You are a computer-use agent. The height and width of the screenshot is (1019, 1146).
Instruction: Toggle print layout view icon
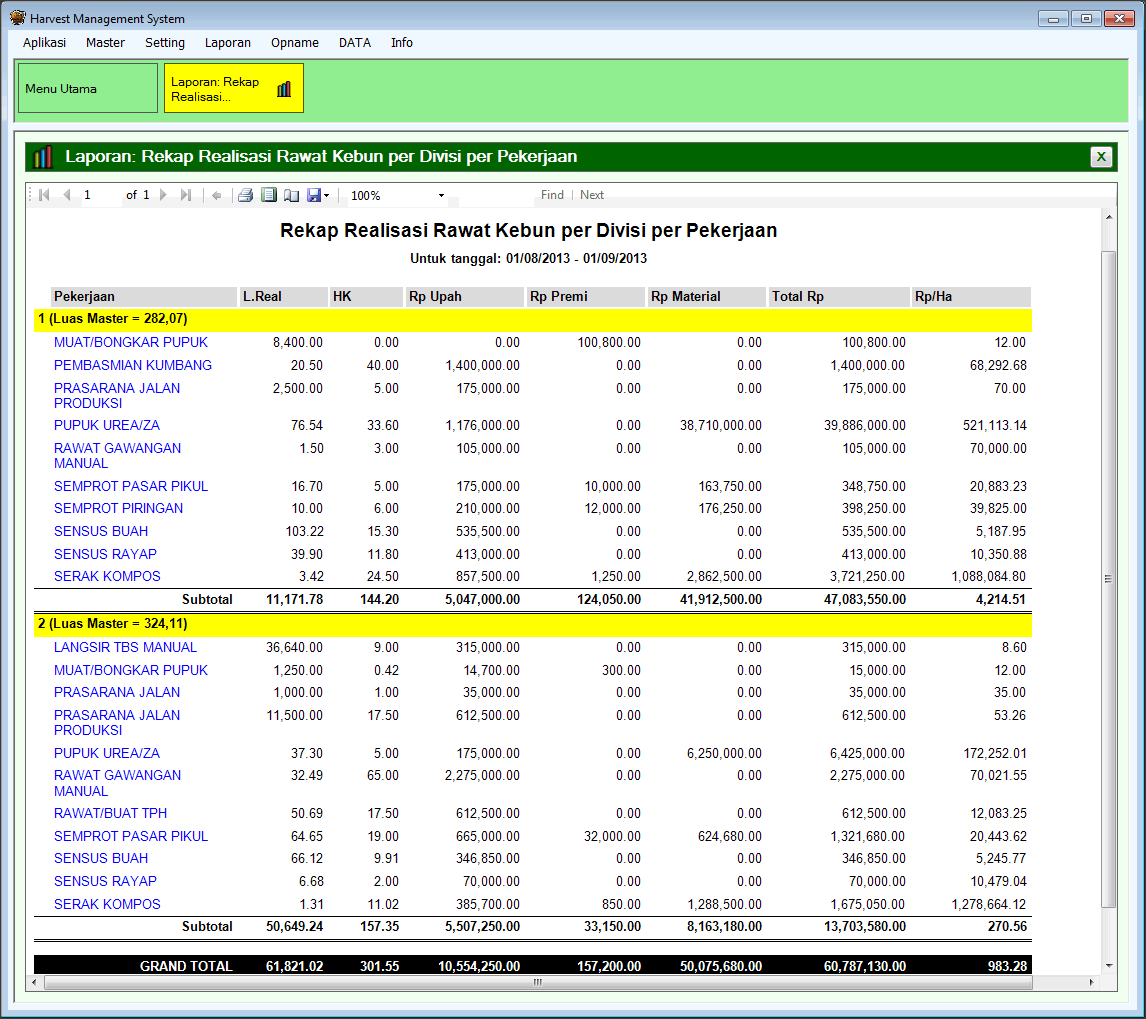tap(269, 195)
